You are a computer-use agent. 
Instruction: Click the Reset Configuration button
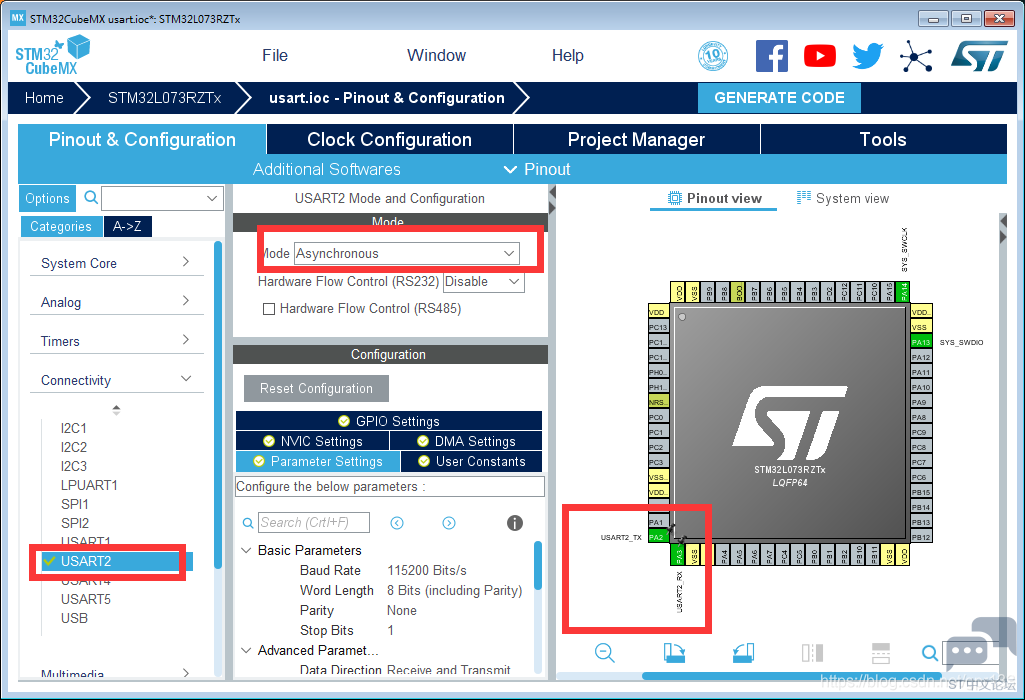tap(316, 388)
